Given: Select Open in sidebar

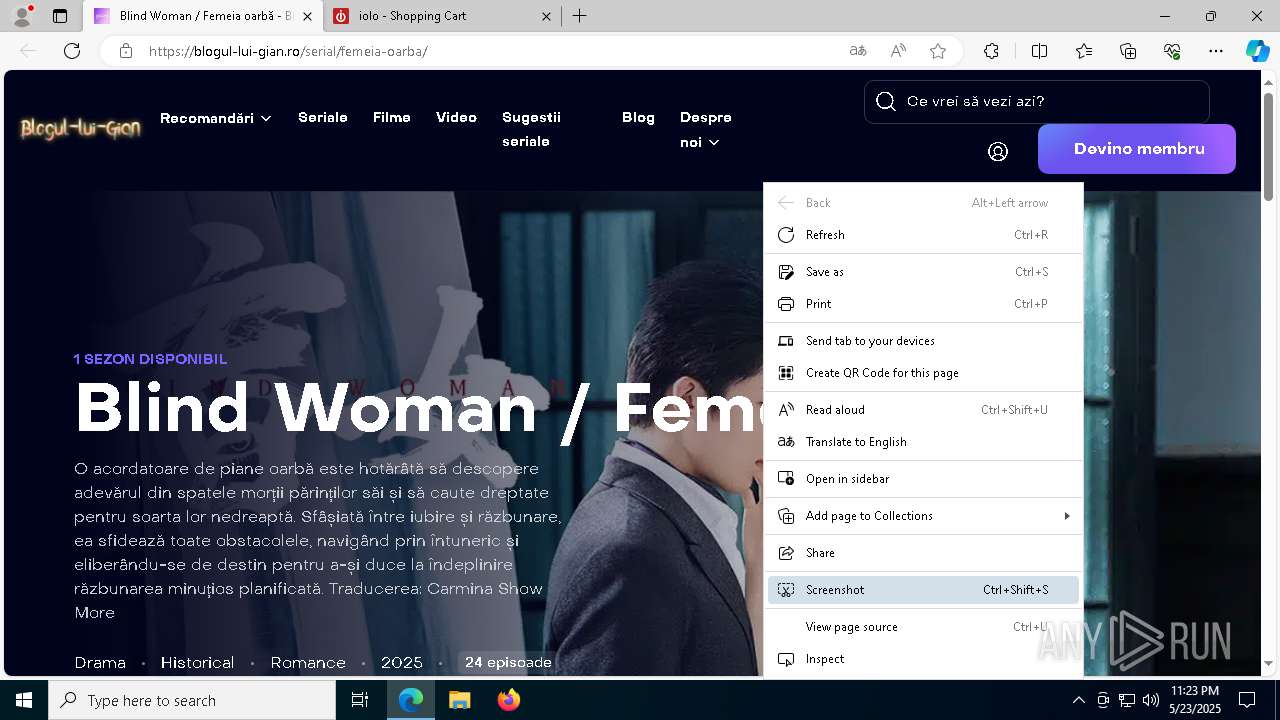Looking at the screenshot, I should 923,479.
